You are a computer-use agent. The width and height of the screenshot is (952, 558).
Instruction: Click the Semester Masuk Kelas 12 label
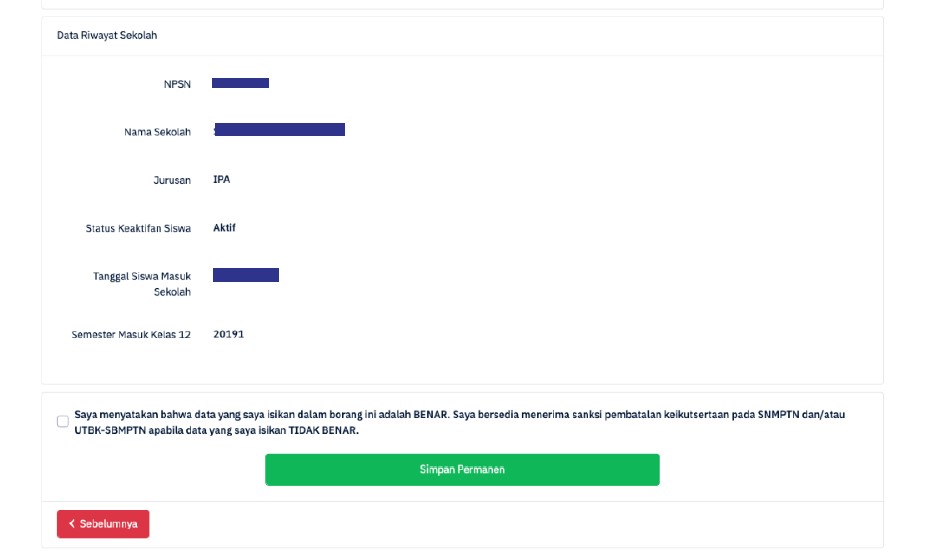[131, 335]
